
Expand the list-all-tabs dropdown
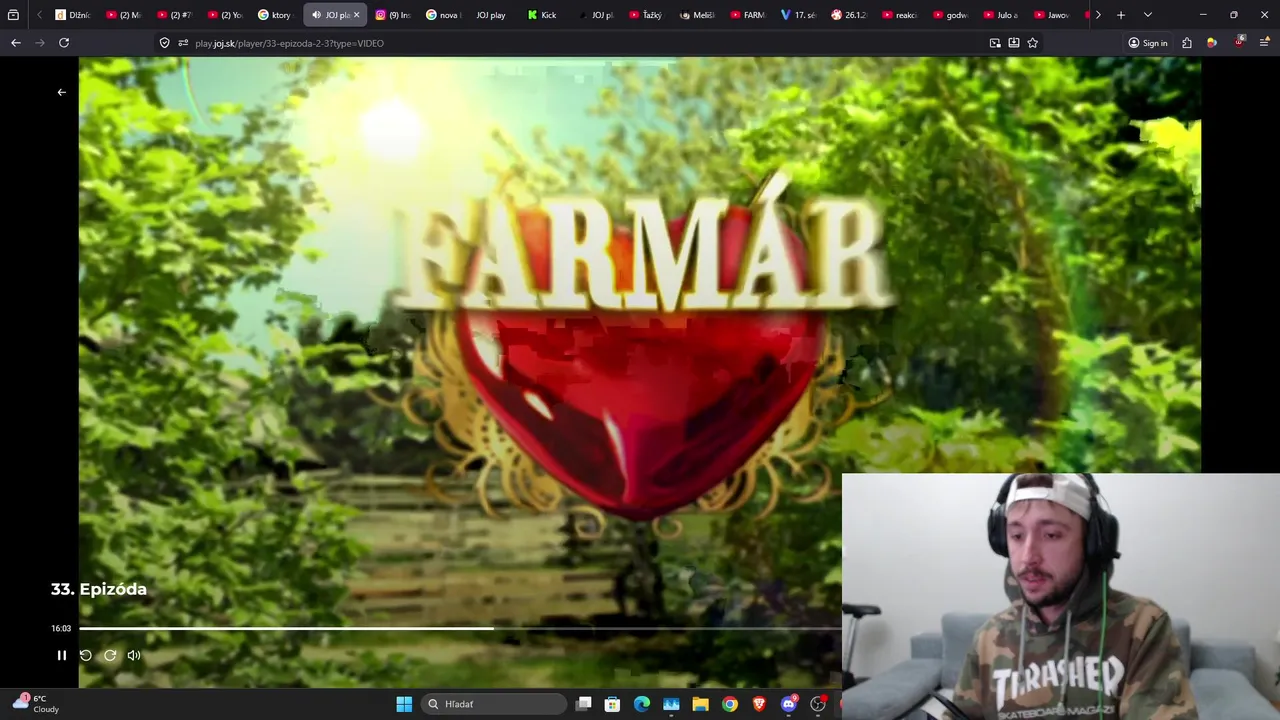(x=1147, y=15)
